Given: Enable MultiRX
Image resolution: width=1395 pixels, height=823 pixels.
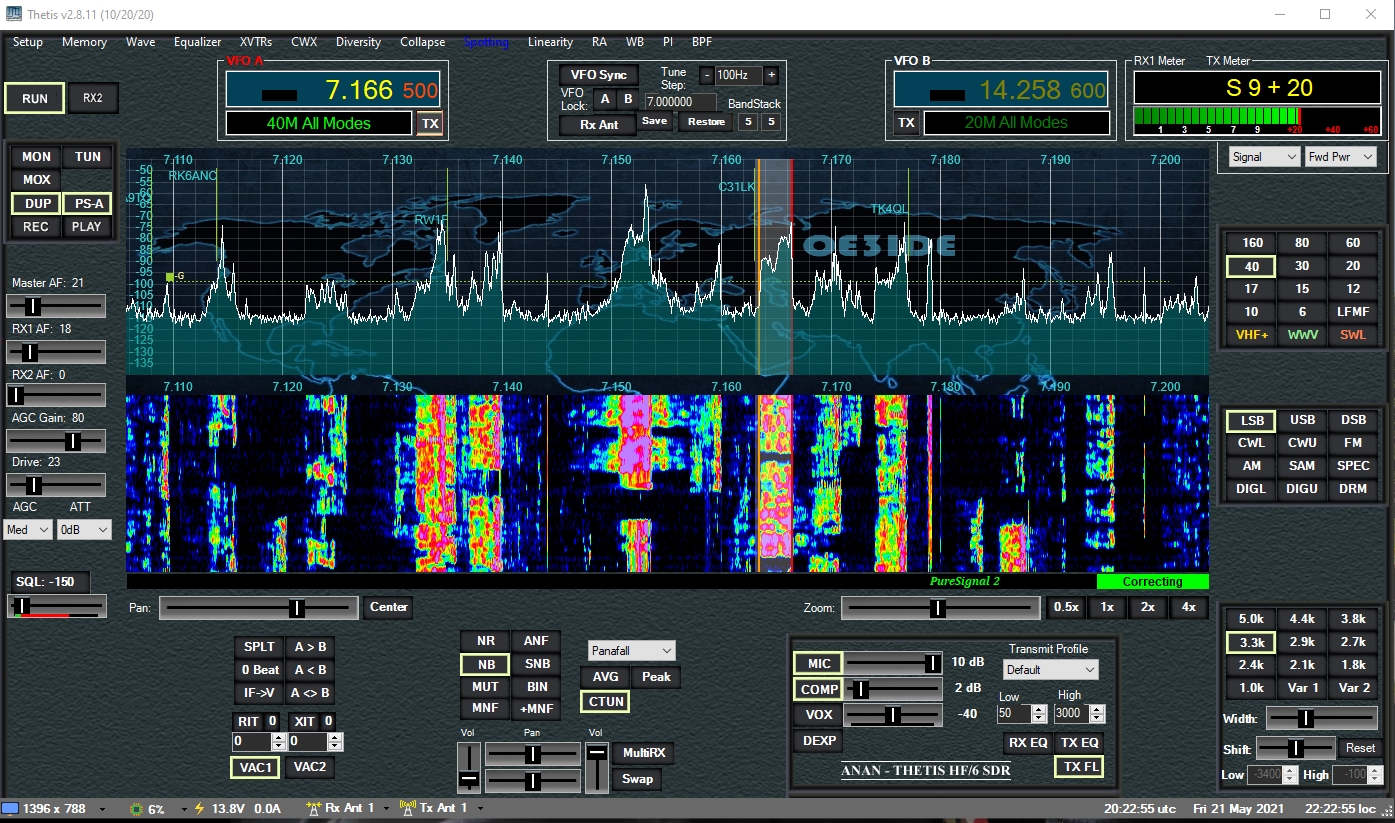Looking at the screenshot, I should 643,753.
